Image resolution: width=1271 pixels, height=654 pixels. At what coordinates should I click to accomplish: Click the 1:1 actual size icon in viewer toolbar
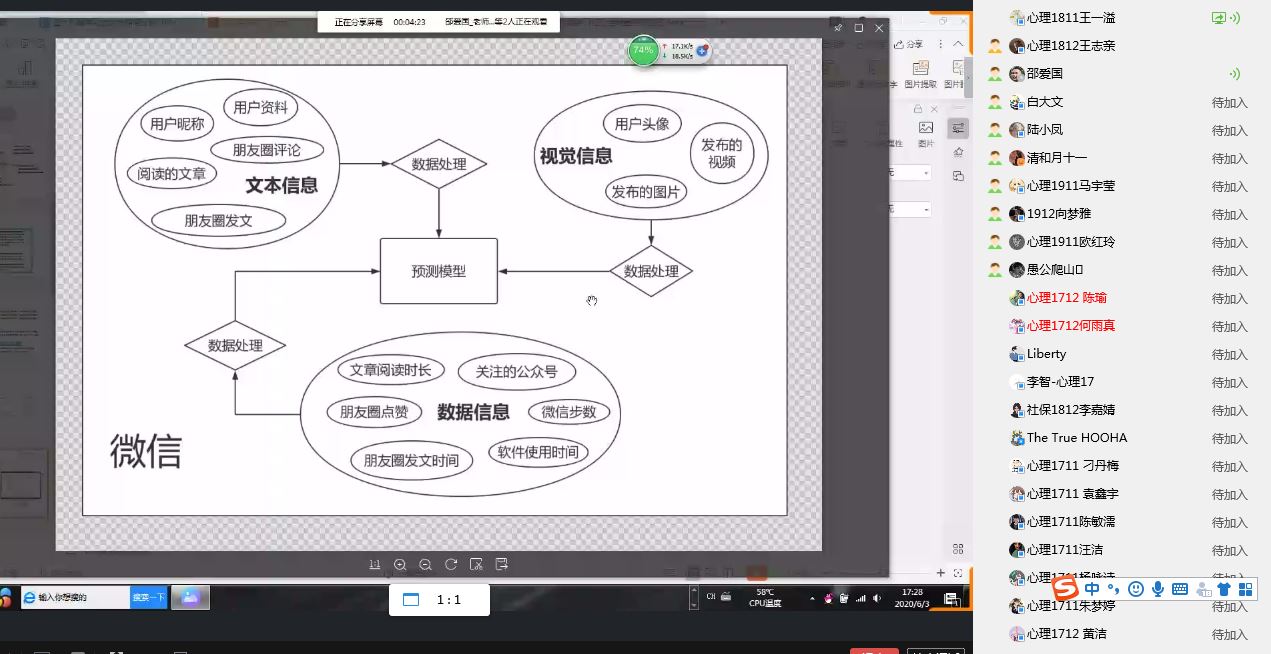click(375, 565)
